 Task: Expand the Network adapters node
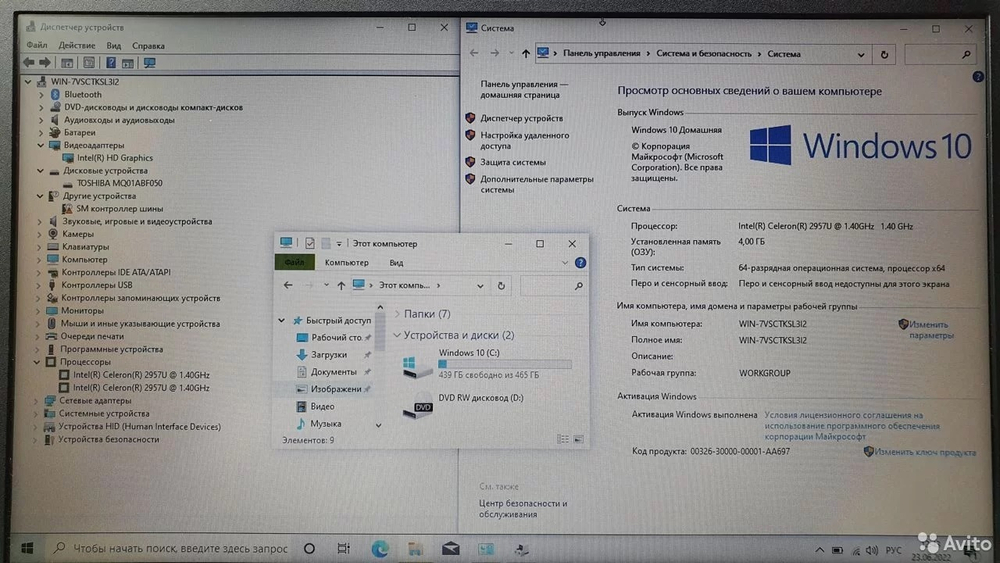[36, 401]
